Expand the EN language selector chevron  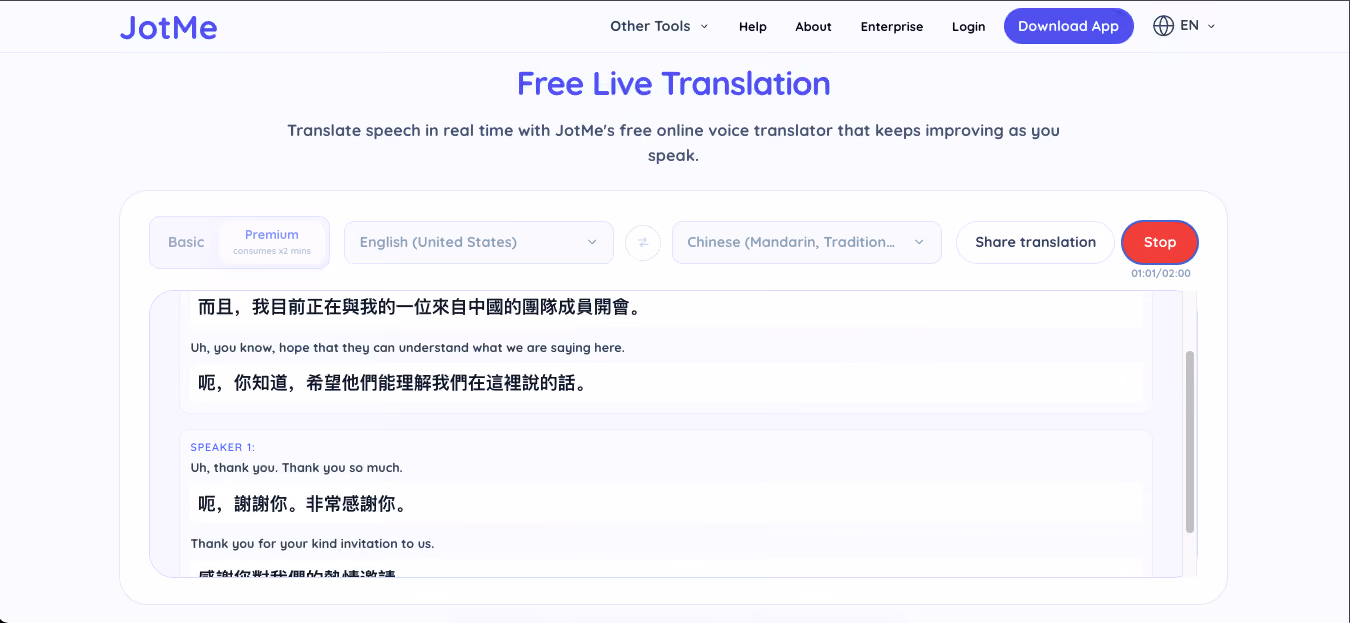[1211, 27]
